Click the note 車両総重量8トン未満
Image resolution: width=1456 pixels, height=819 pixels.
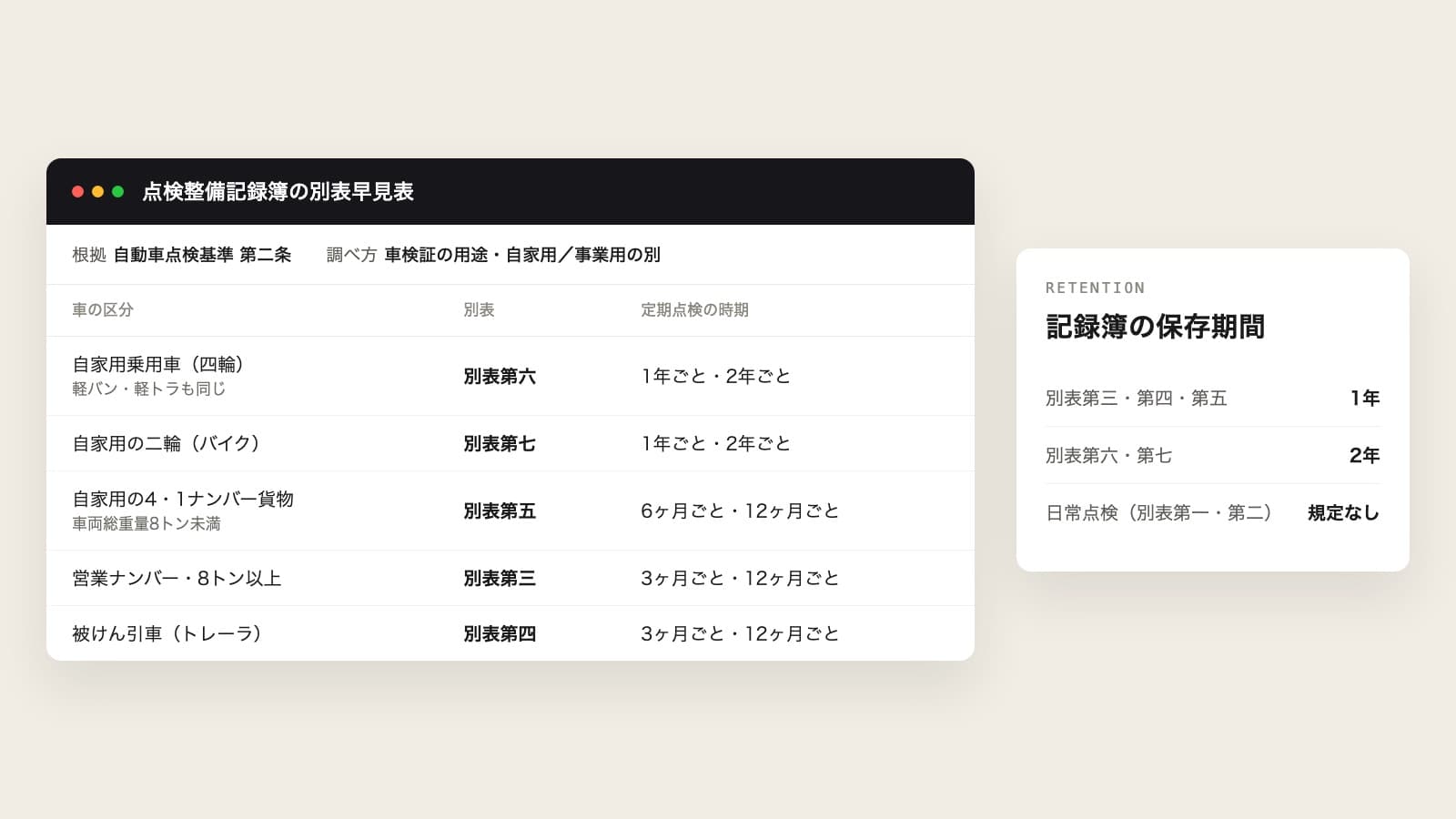click(x=147, y=523)
